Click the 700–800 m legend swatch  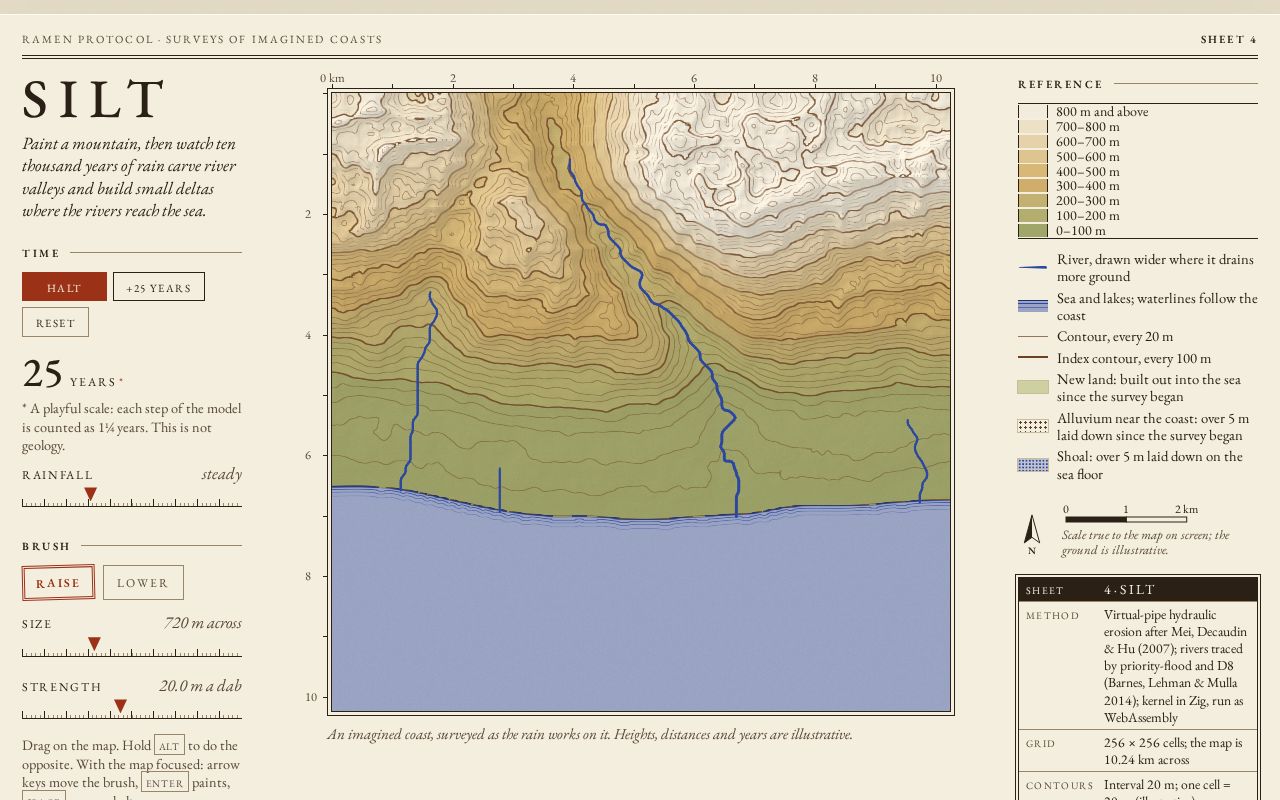[1033, 127]
